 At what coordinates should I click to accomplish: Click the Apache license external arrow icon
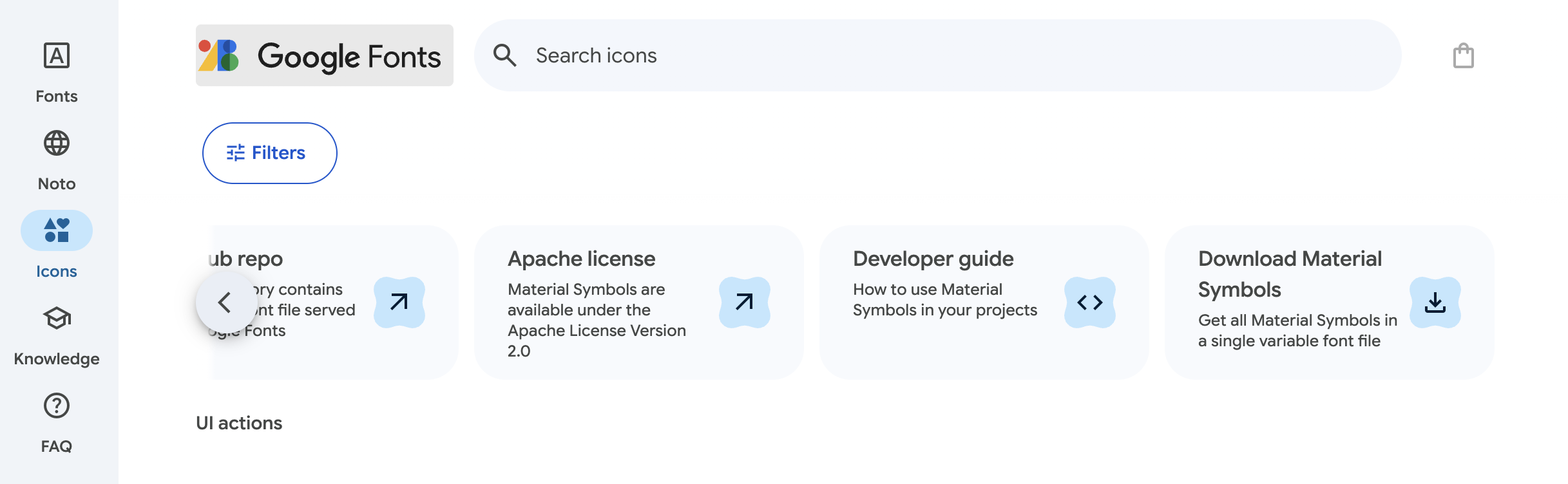point(745,302)
